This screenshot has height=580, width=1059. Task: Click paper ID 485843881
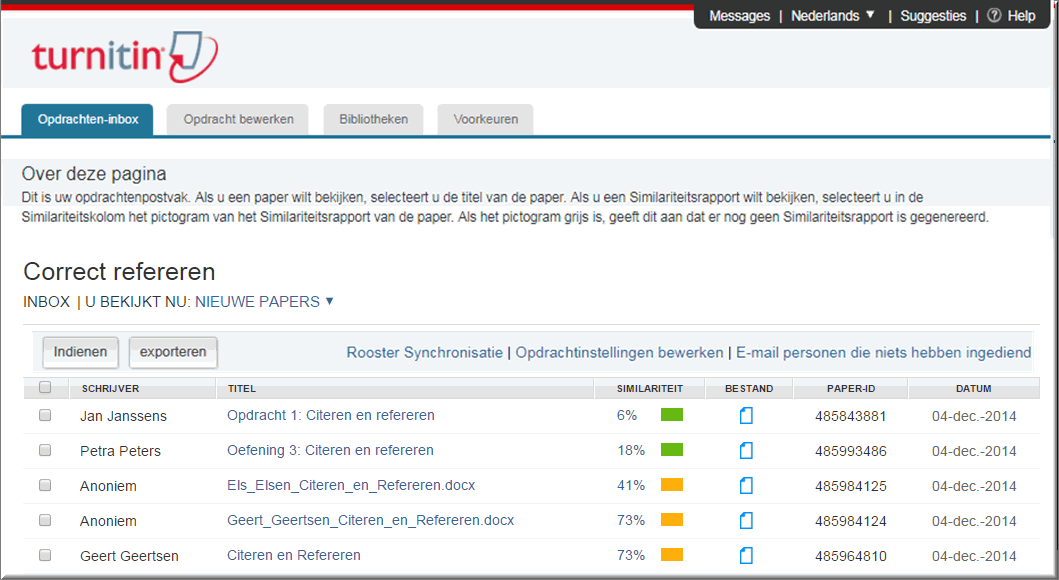tap(850, 416)
